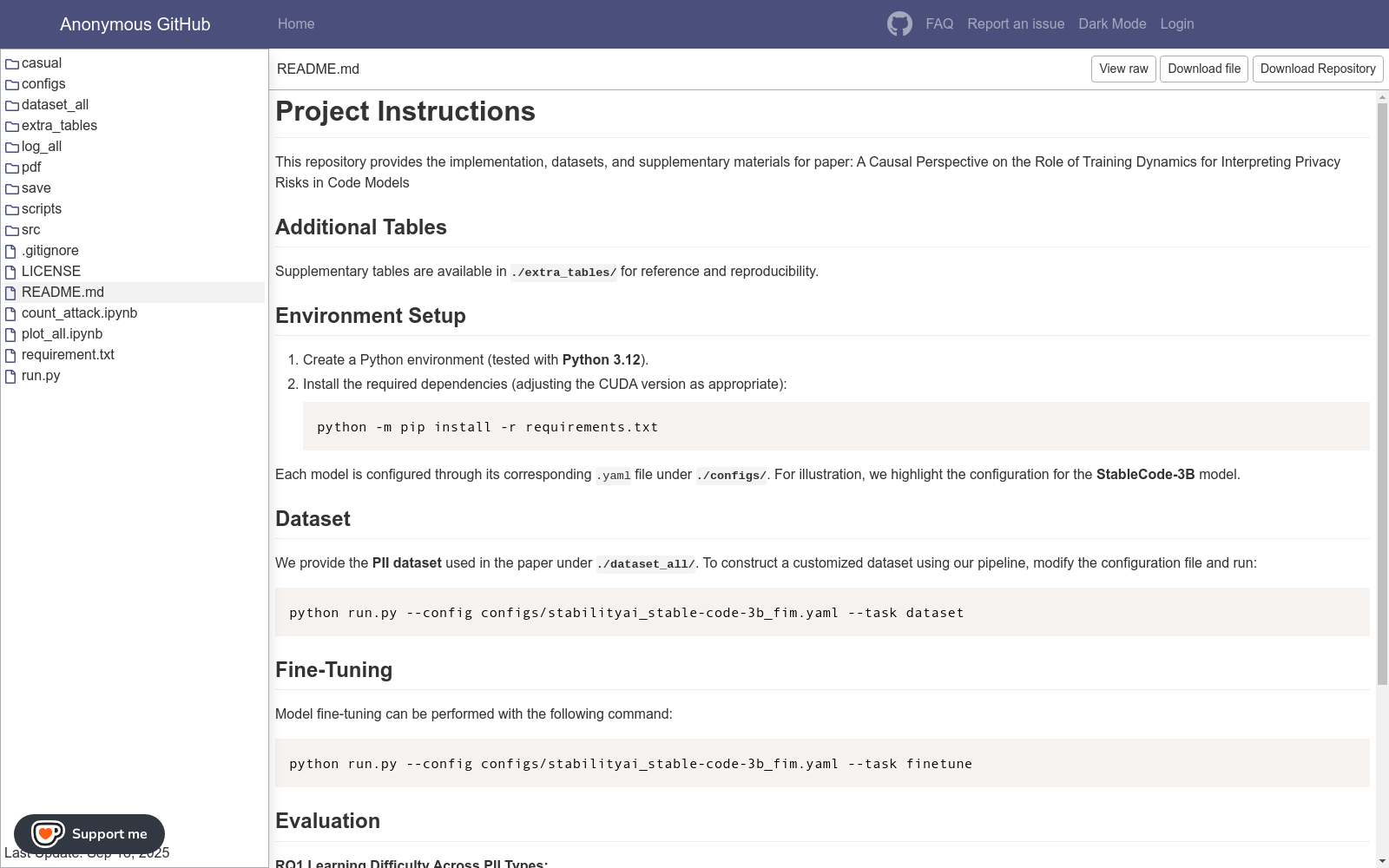Click the './dataset_all/' inline code

click(646, 563)
